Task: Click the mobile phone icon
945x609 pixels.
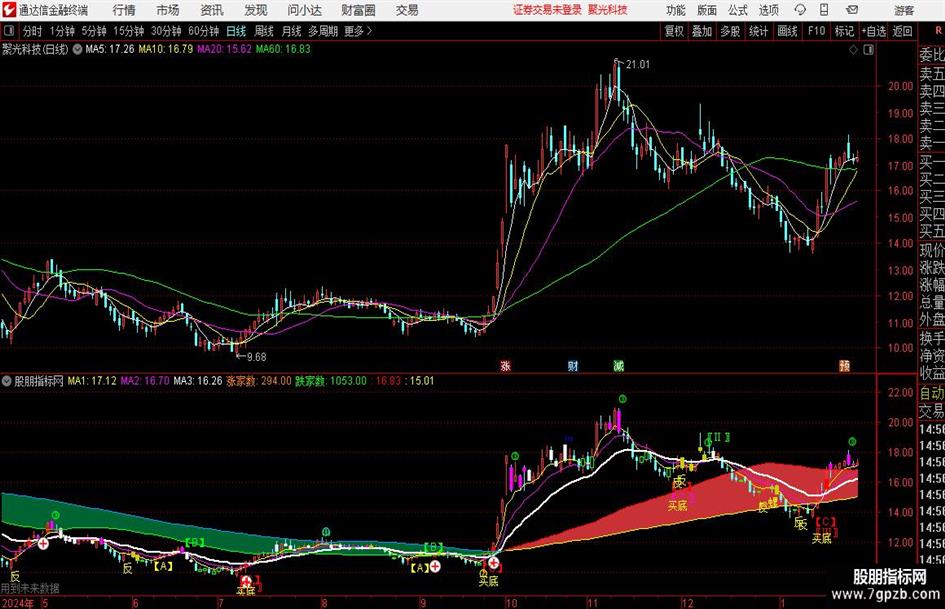Action: (x=824, y=10)
